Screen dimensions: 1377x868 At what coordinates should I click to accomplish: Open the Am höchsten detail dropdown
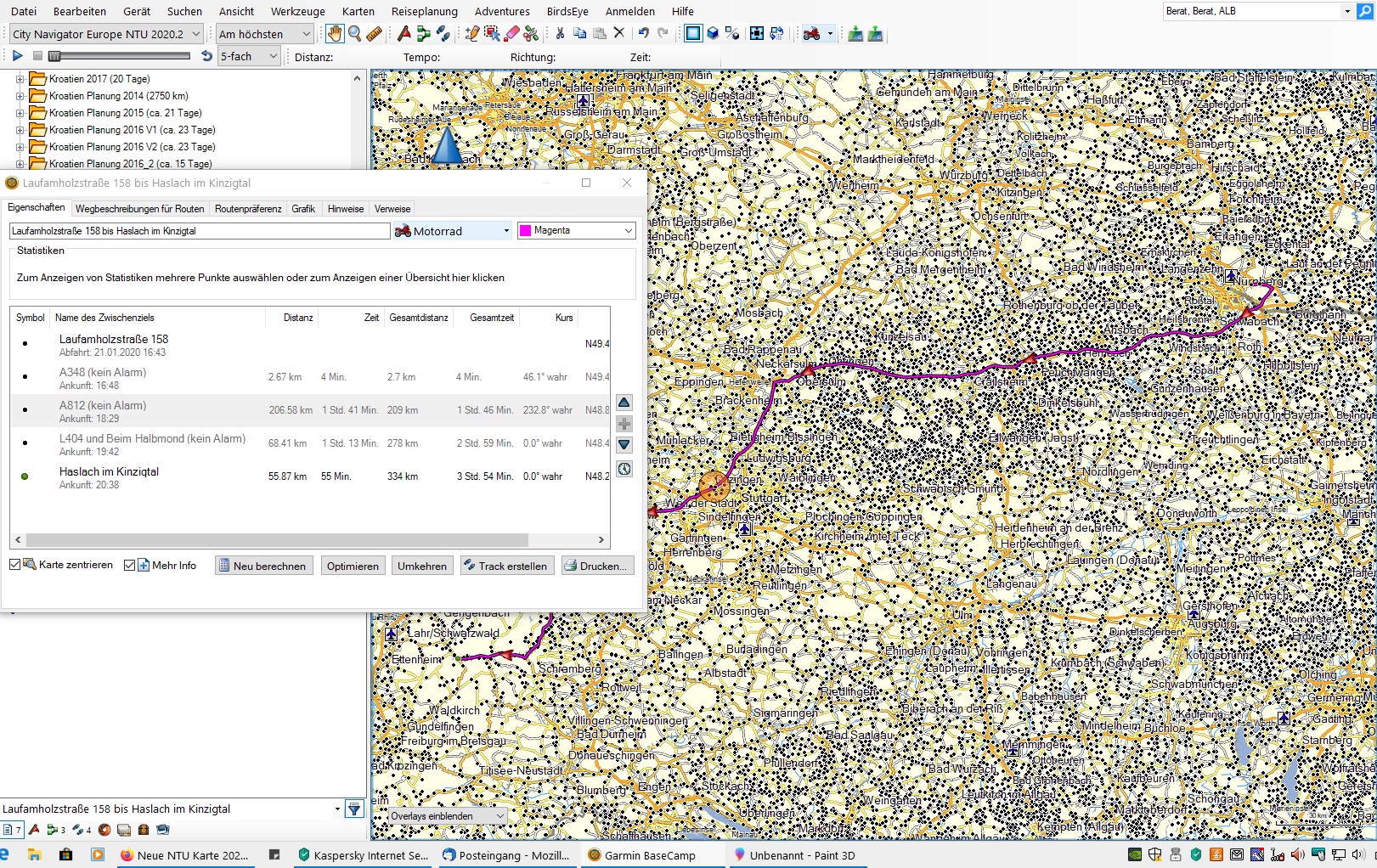[x=265, y=34]
